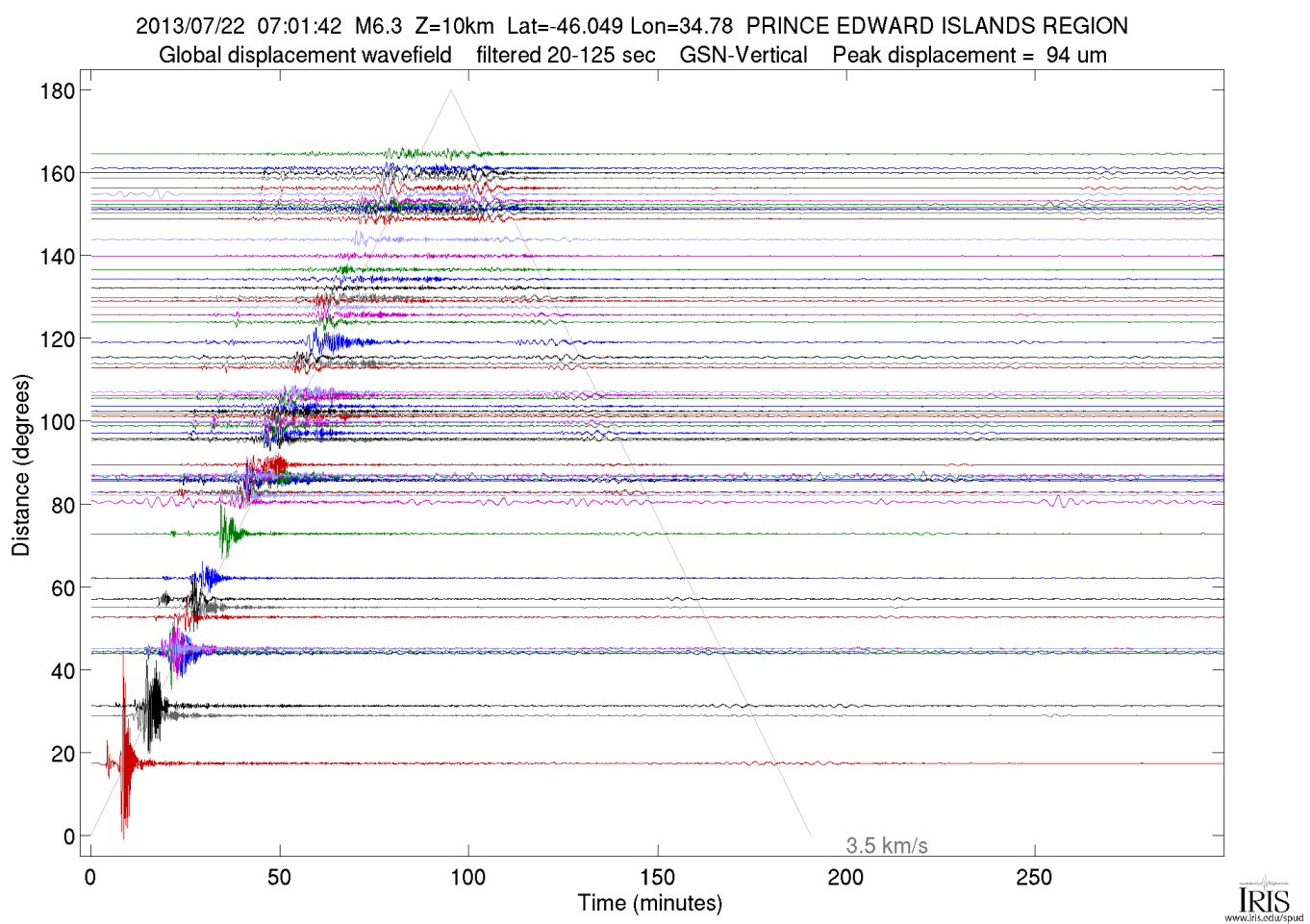Screen dimensions: 1310x924
Task: Click the 3.5 km/s velocity label
Action: [x=886, y=845]
